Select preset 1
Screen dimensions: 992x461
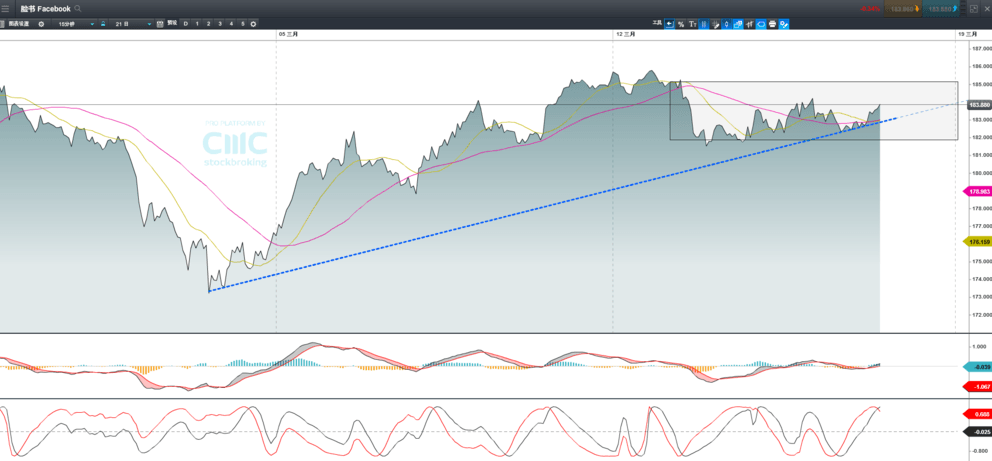pyautogui.click(x=197, y=24)
